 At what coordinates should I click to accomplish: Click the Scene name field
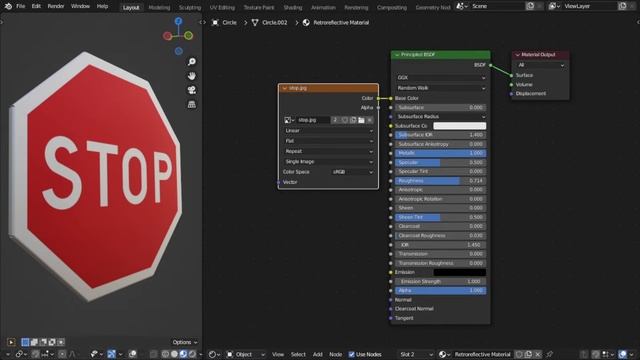tap(497, 6)
